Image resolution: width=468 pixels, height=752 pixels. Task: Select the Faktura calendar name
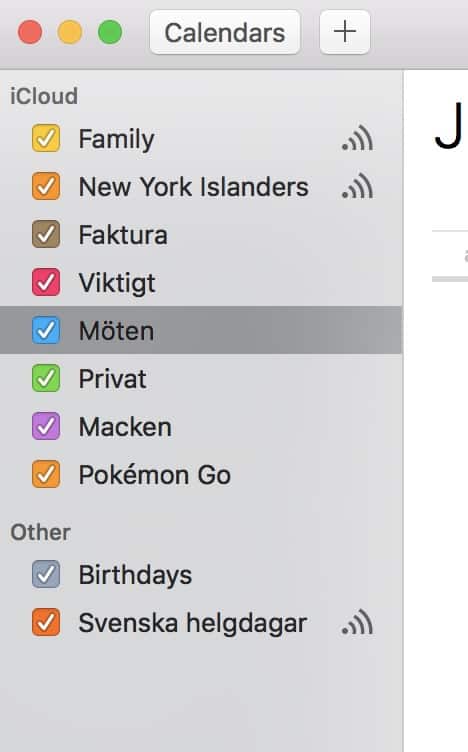[123, 235]
